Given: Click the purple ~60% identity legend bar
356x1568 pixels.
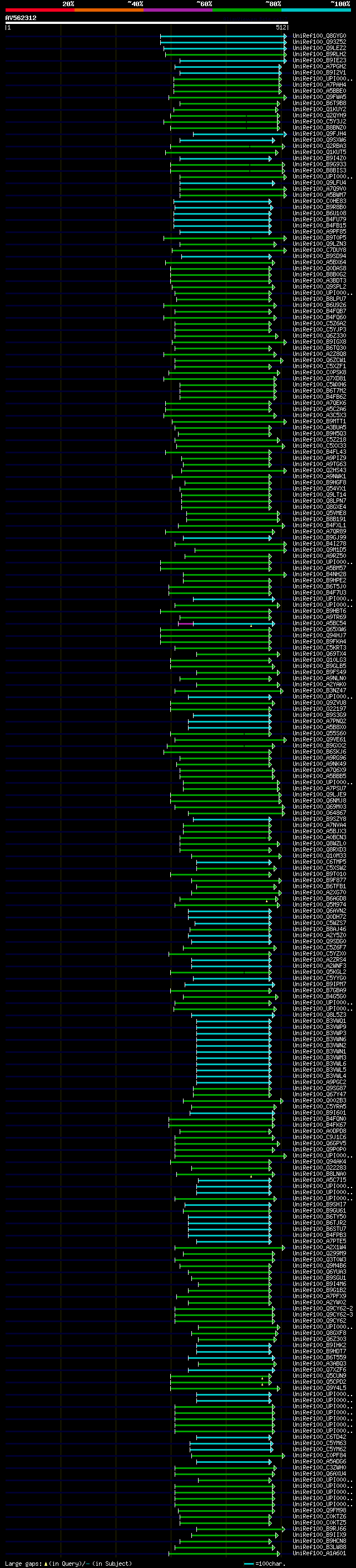Looking at the screenshot, I should click(x=177, y=10).
